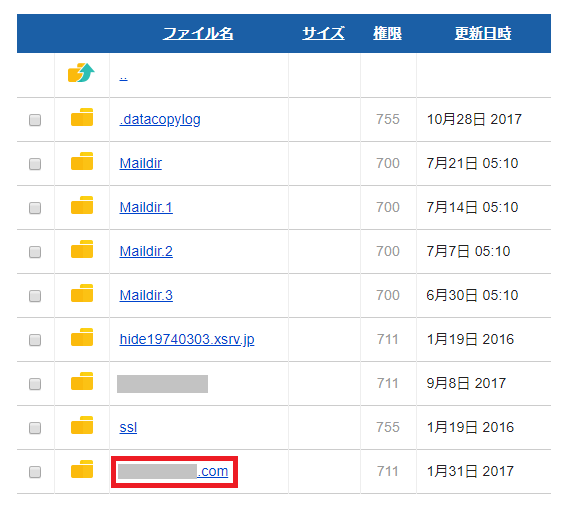570x510 pixels.
Task: Click the folder icon dated 9月8日 2017
Action: 82,381
